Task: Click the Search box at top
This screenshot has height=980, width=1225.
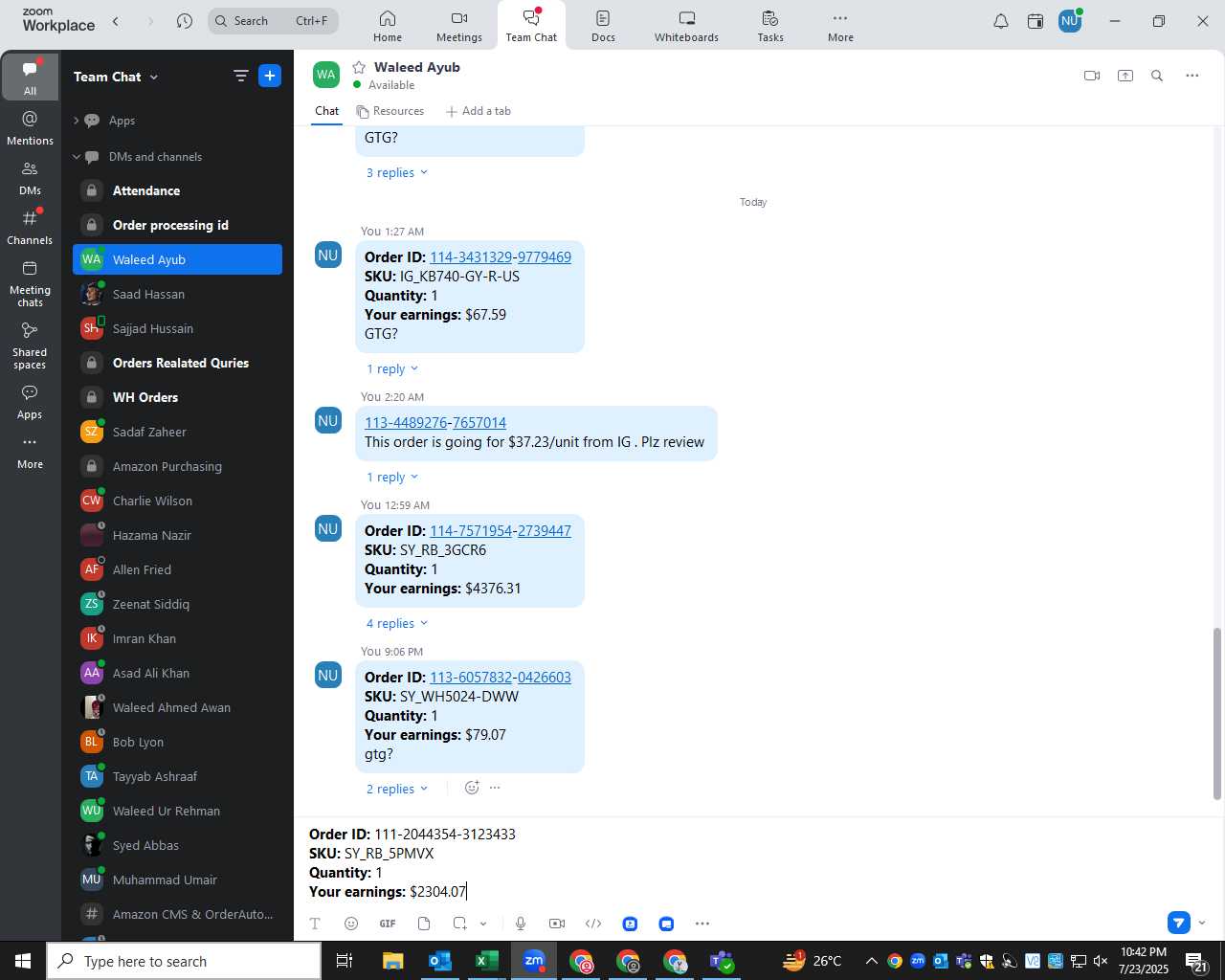Action: pyautogui.click(x=273, y=21)
